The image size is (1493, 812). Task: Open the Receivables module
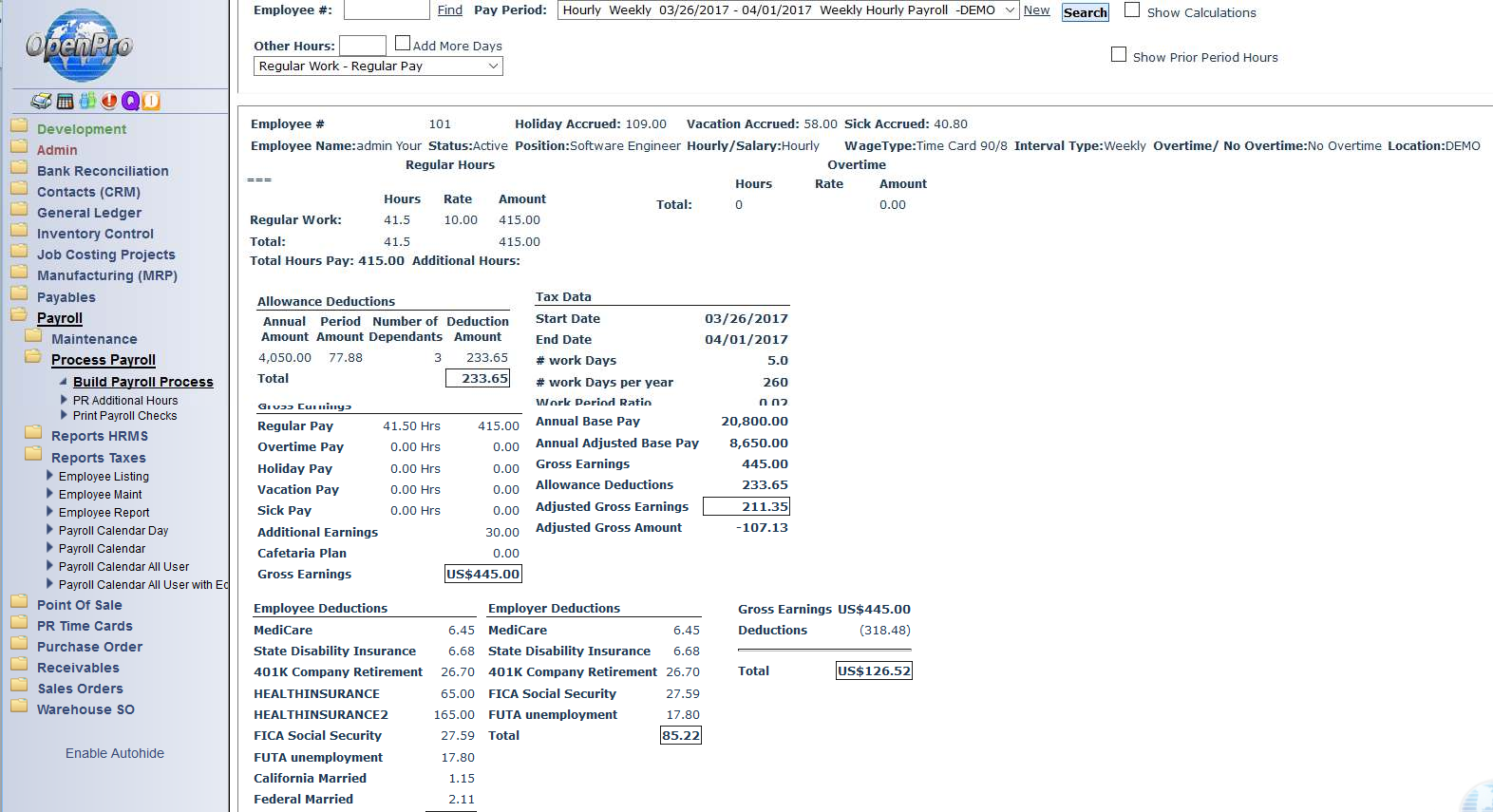click(78, 668)
